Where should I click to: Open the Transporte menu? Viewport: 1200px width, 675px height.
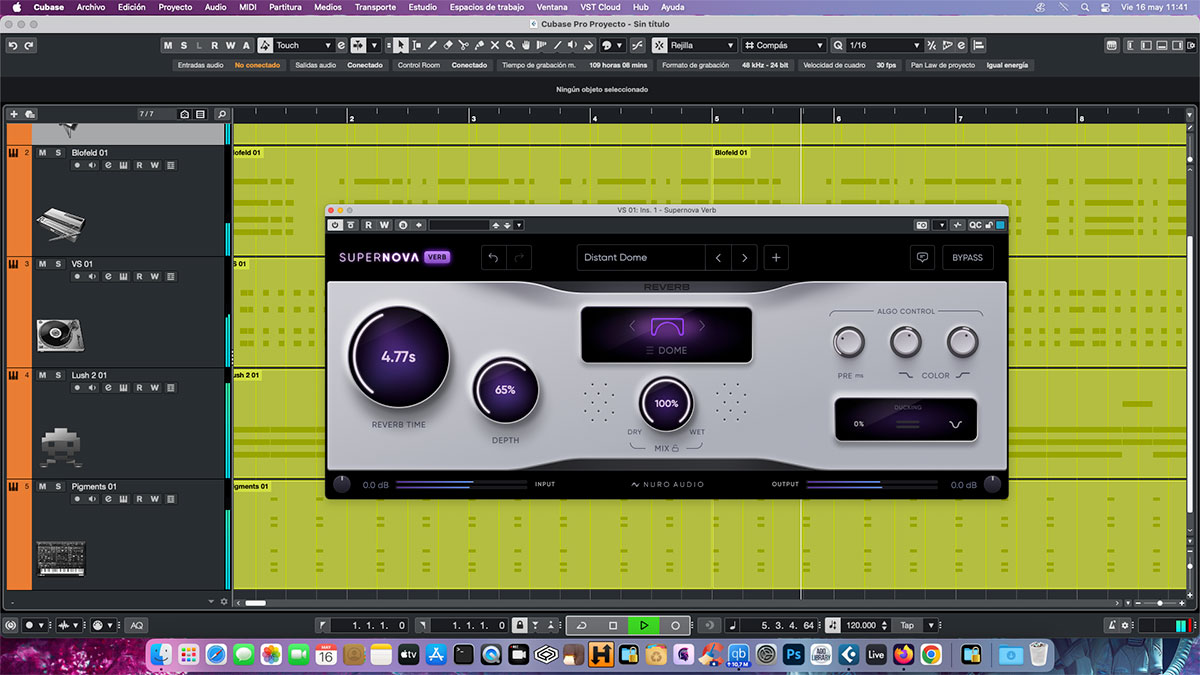tap(375, 7)
